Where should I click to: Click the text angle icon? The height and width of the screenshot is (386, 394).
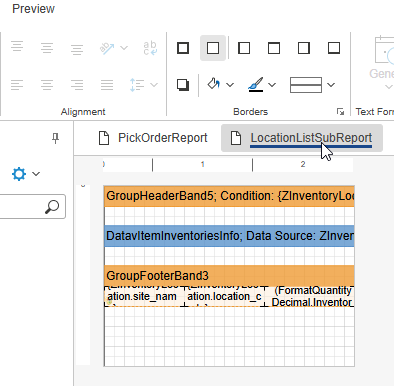tap(107, 48)
